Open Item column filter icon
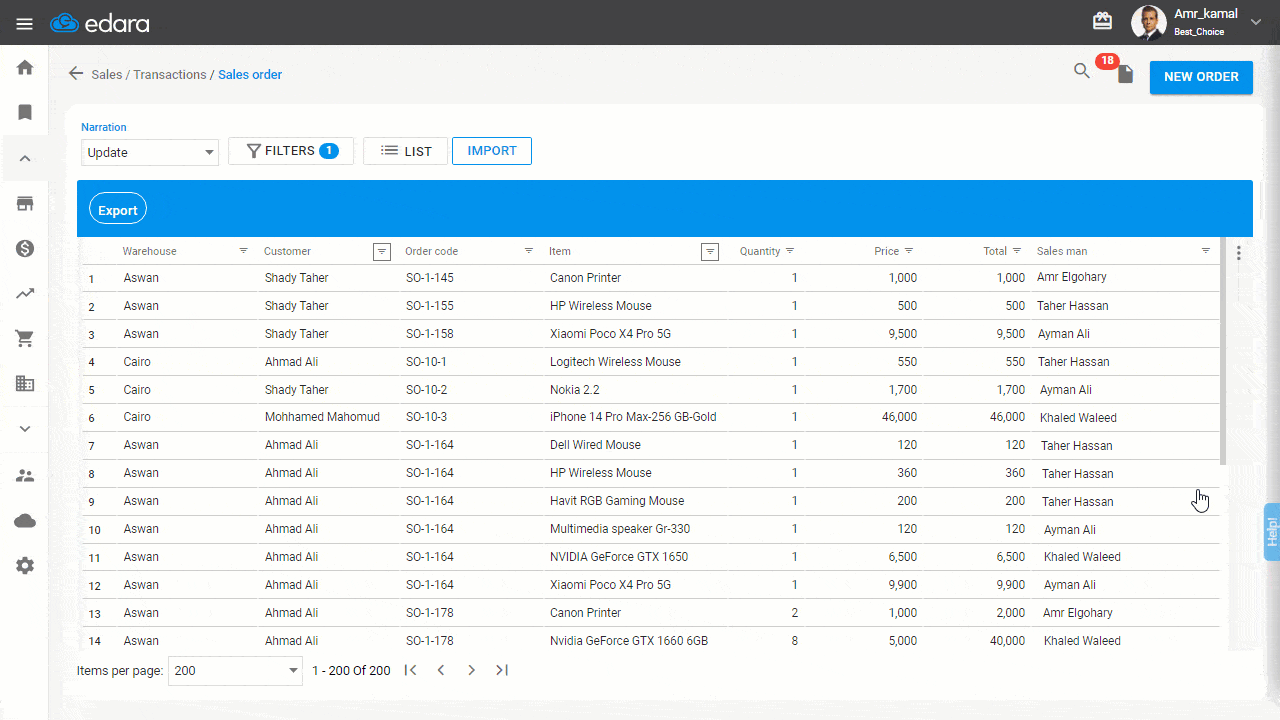Viewport: 1280px width, 720px height. (x=710, y=252)
